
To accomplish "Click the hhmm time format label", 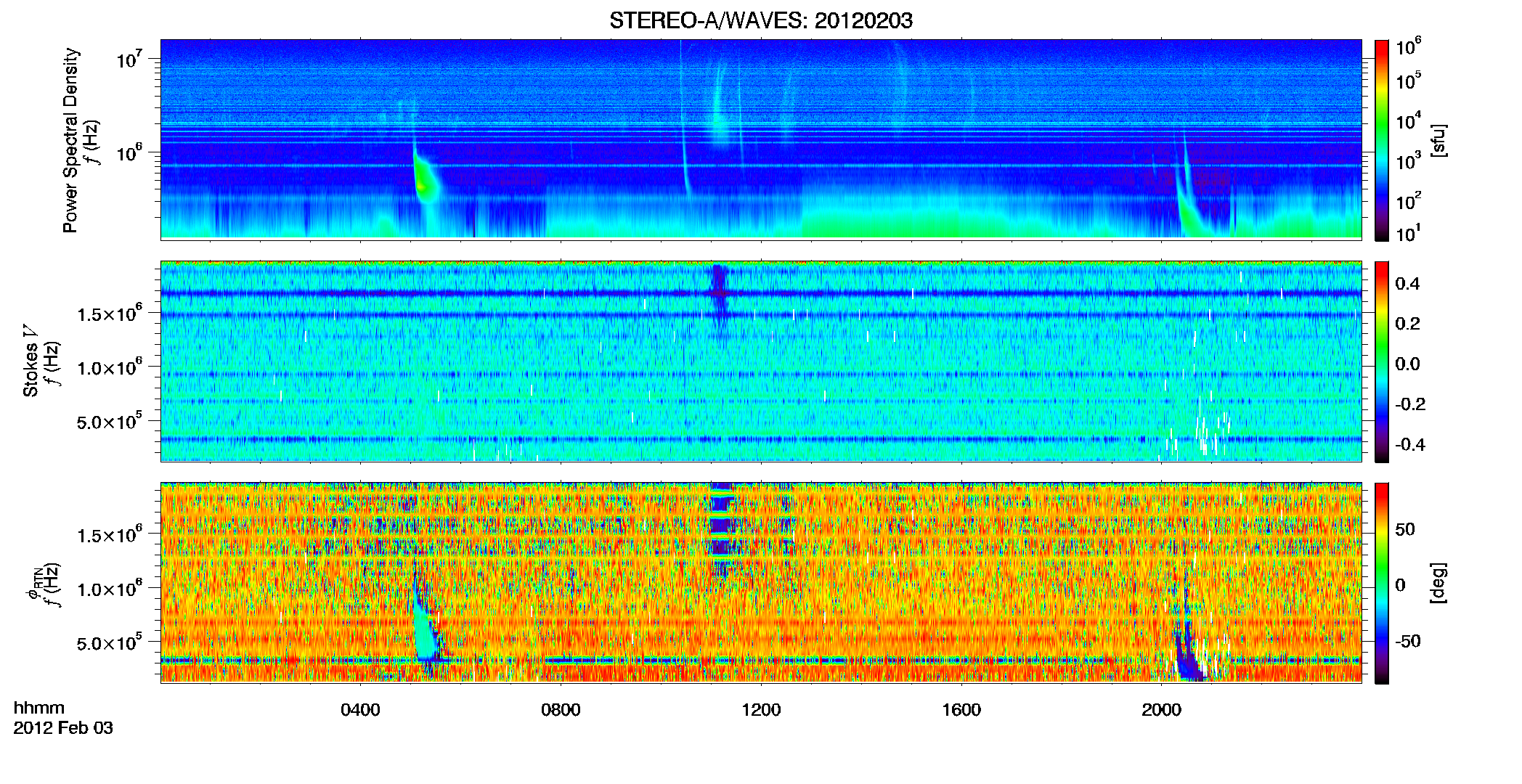I will pyautogui.click(x=39, y=709).
